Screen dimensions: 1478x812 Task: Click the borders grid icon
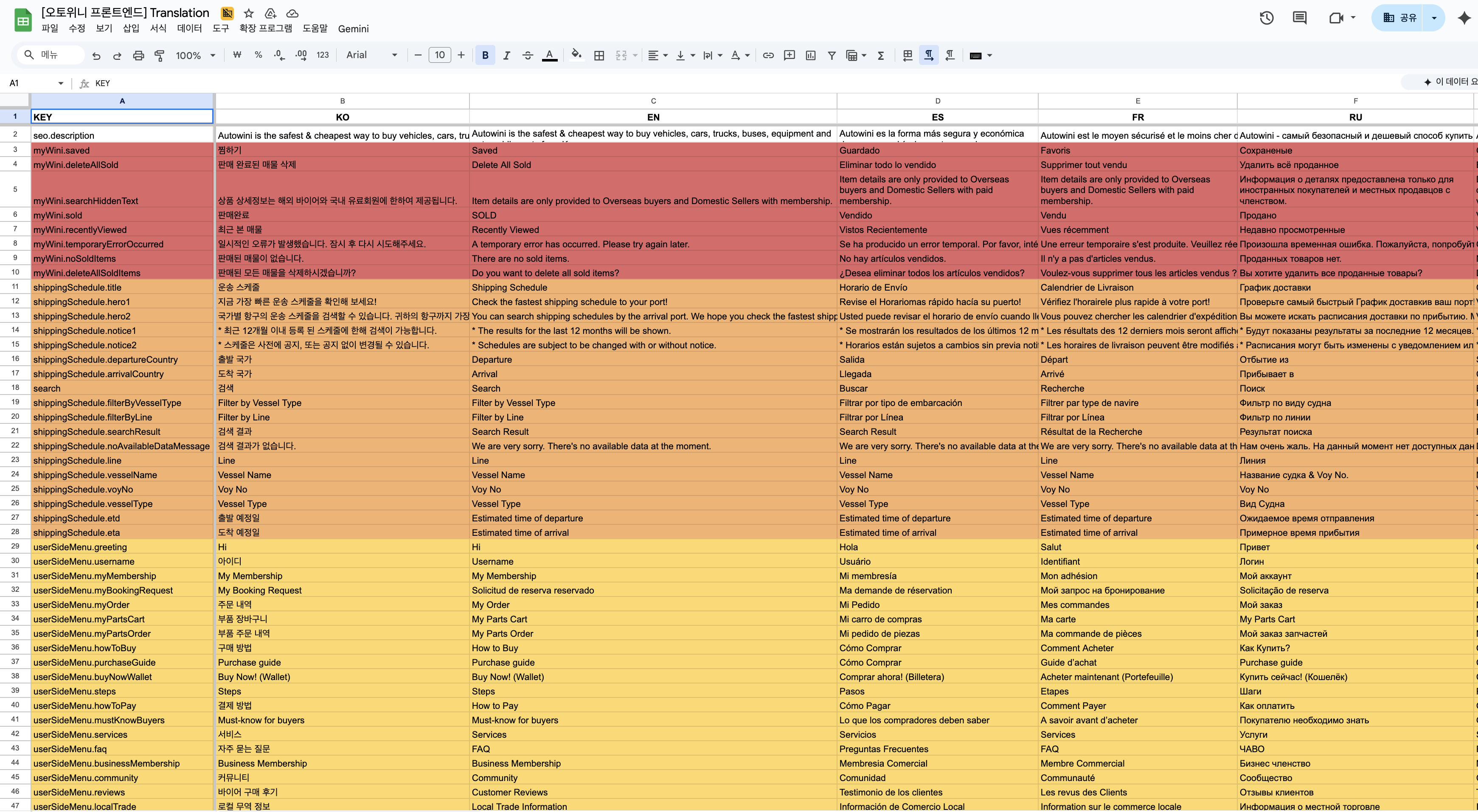tap(599, 56)
